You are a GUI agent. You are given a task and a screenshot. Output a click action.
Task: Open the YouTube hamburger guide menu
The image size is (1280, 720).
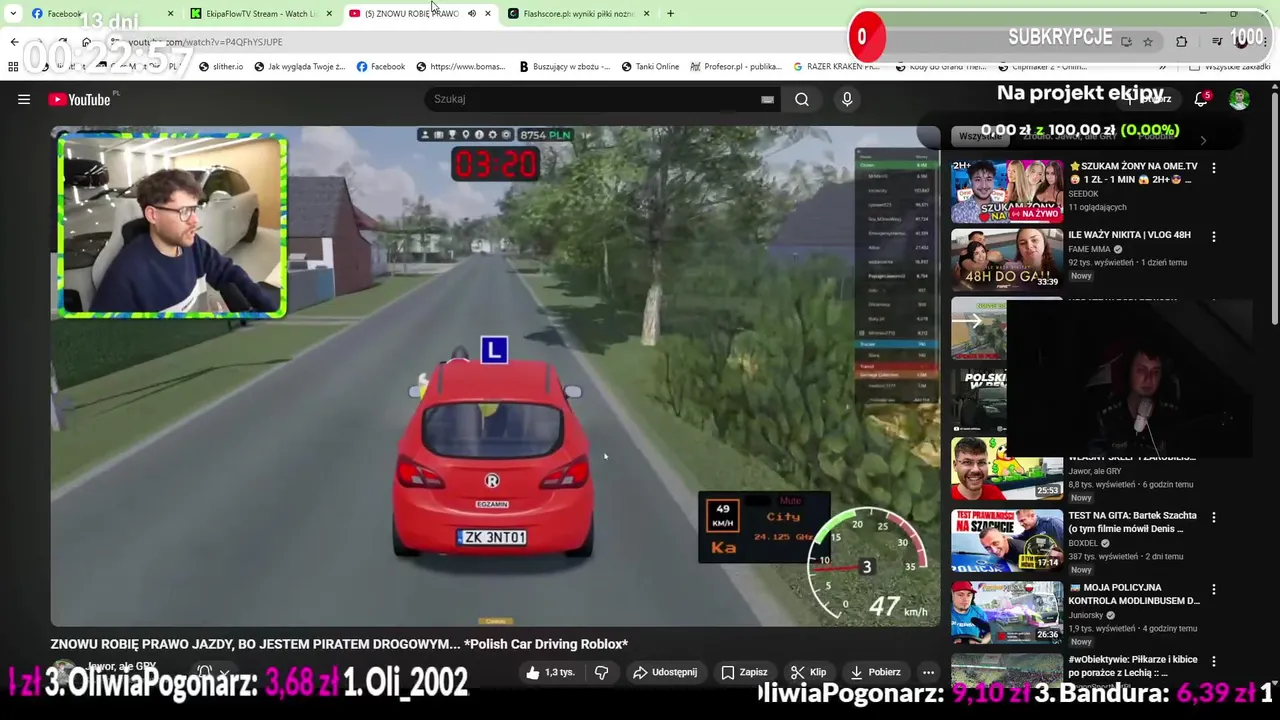click(24, 99)
